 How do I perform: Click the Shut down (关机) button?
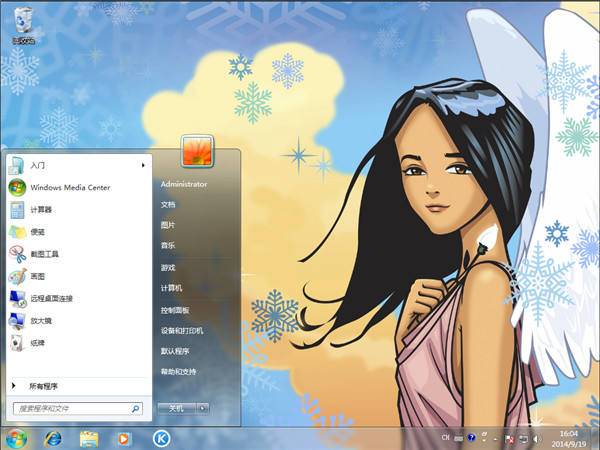pyautogui.click(x=176, y=408)
